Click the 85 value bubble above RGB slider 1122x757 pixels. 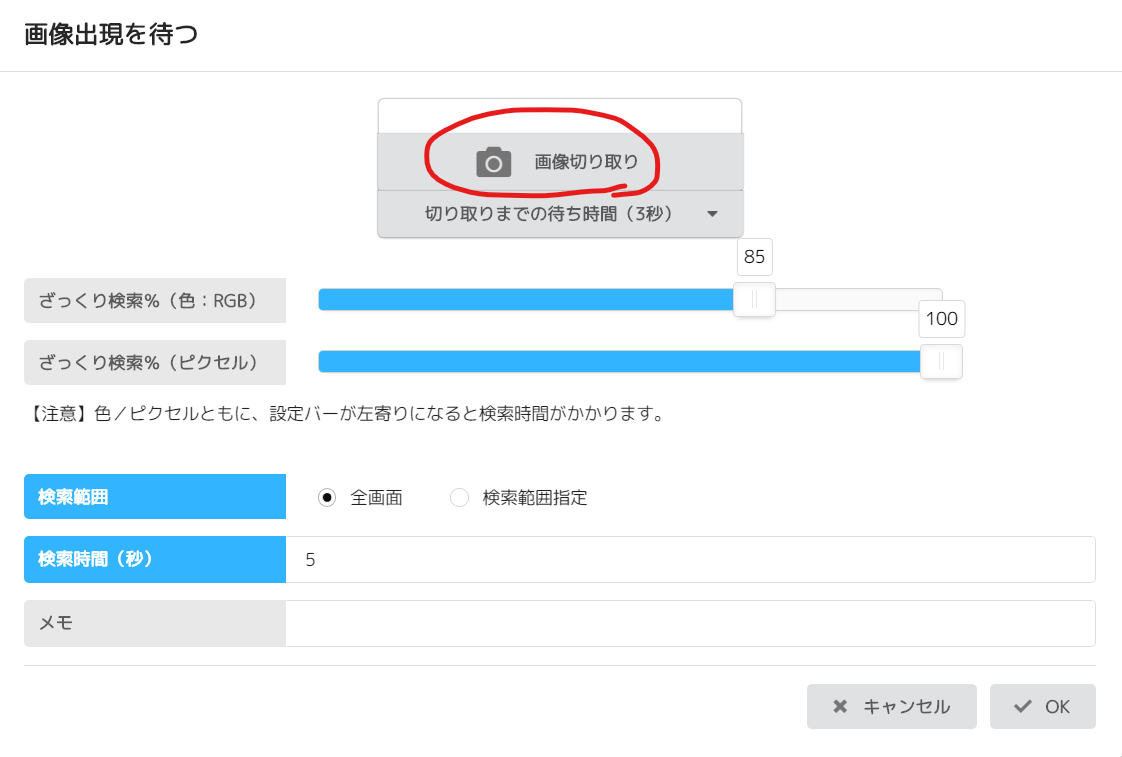(x=754, y=257)
